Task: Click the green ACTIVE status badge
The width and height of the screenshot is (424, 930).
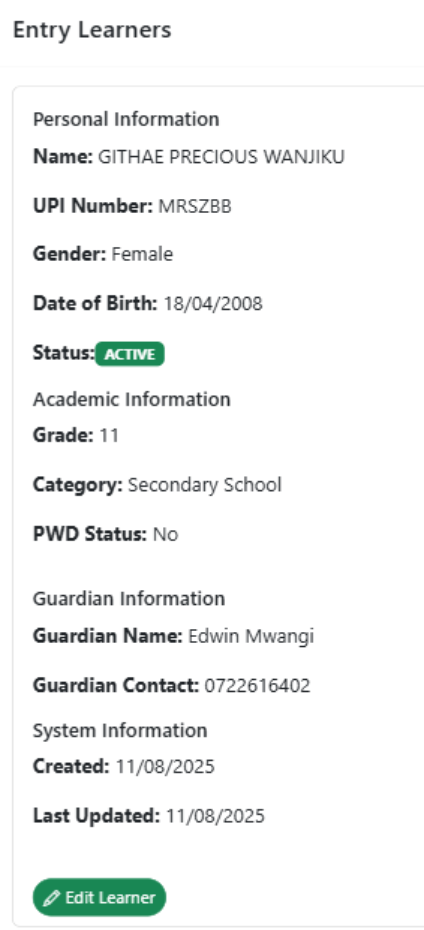Action: [x=130, y=354]
